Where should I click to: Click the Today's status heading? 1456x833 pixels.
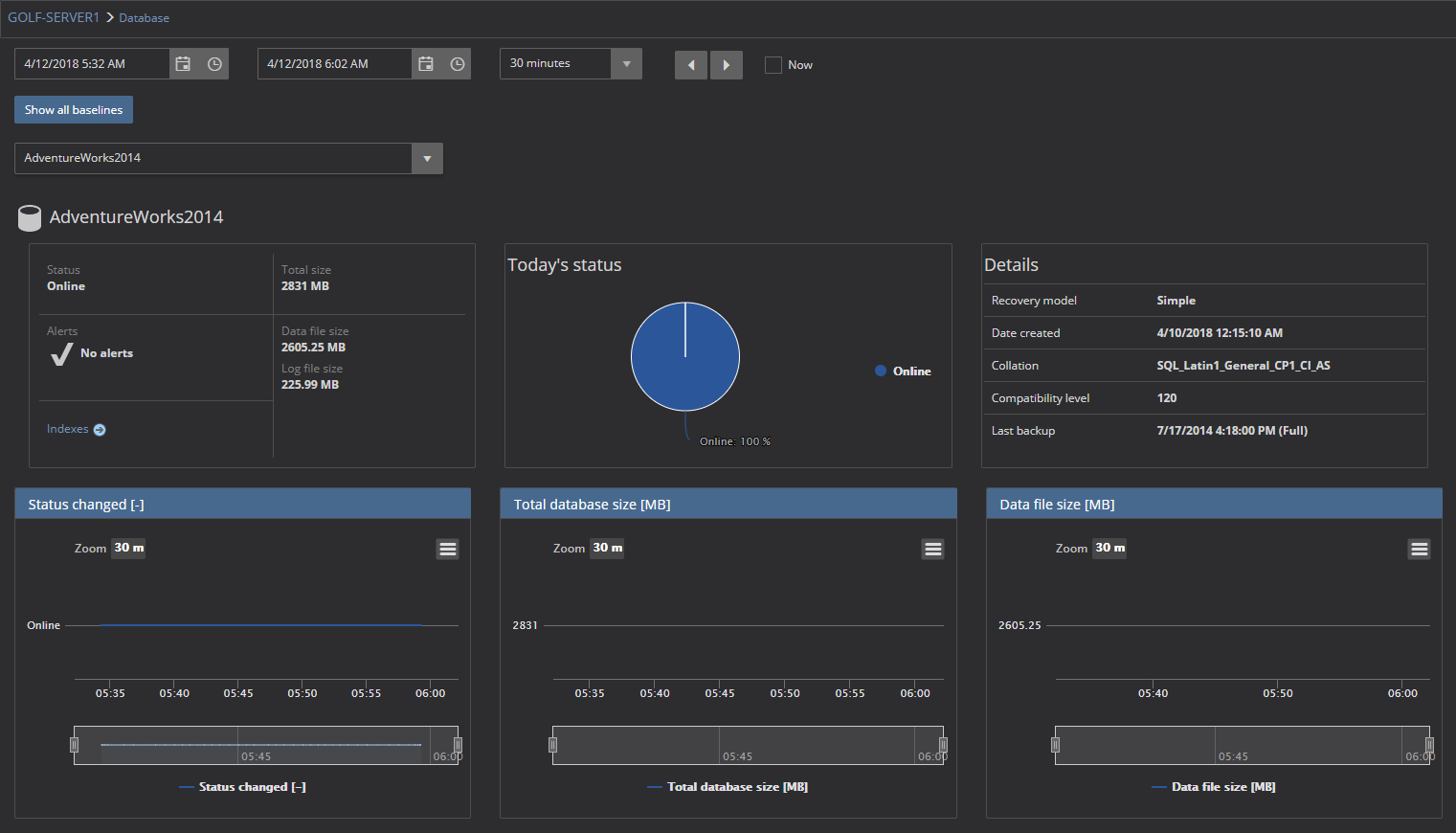pos(565,265)
